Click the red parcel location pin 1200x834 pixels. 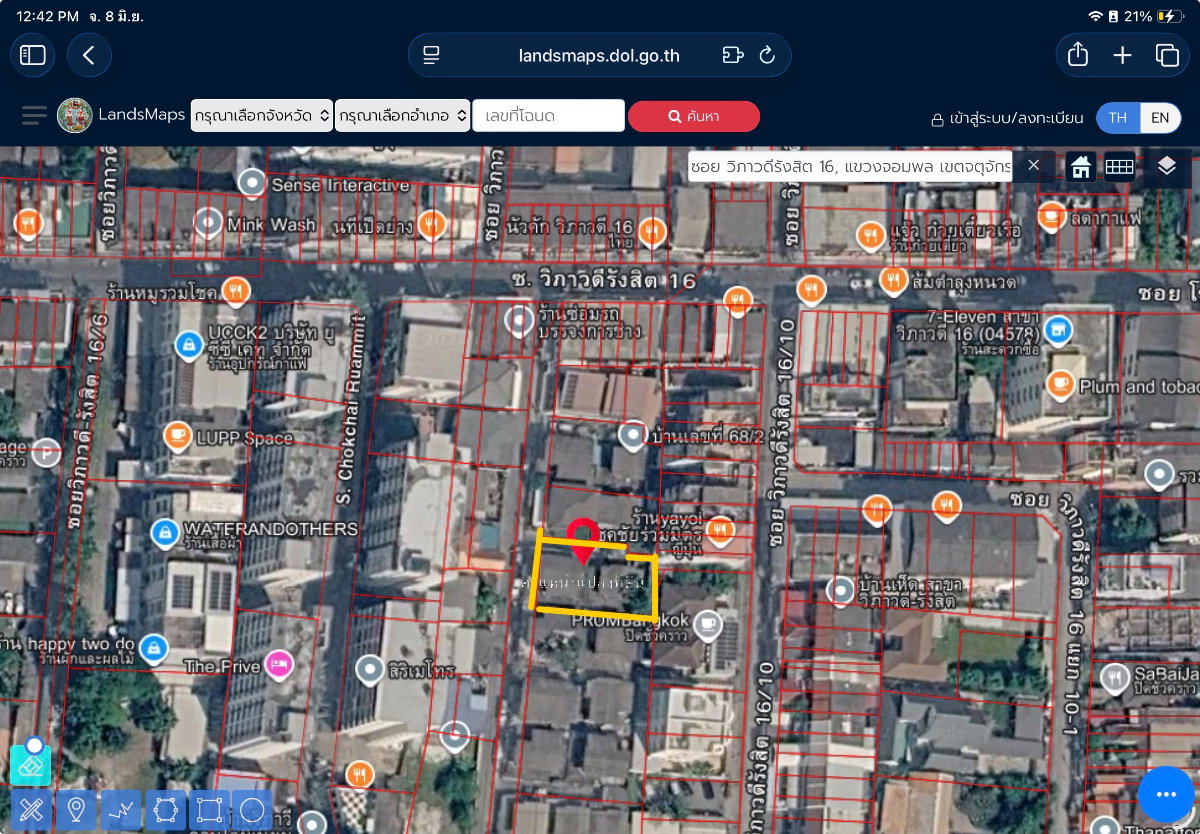pos(582,542)
